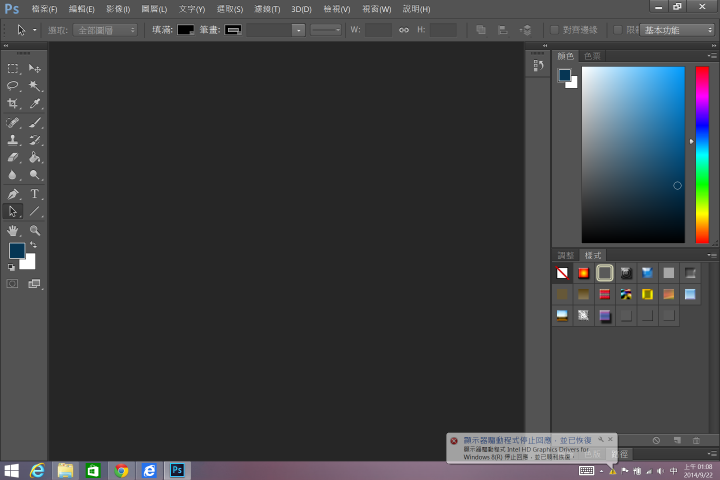The height and width of the screenshot is (480, 720).
Task: Select the Brush tool
Action: (x=34, y=123)
